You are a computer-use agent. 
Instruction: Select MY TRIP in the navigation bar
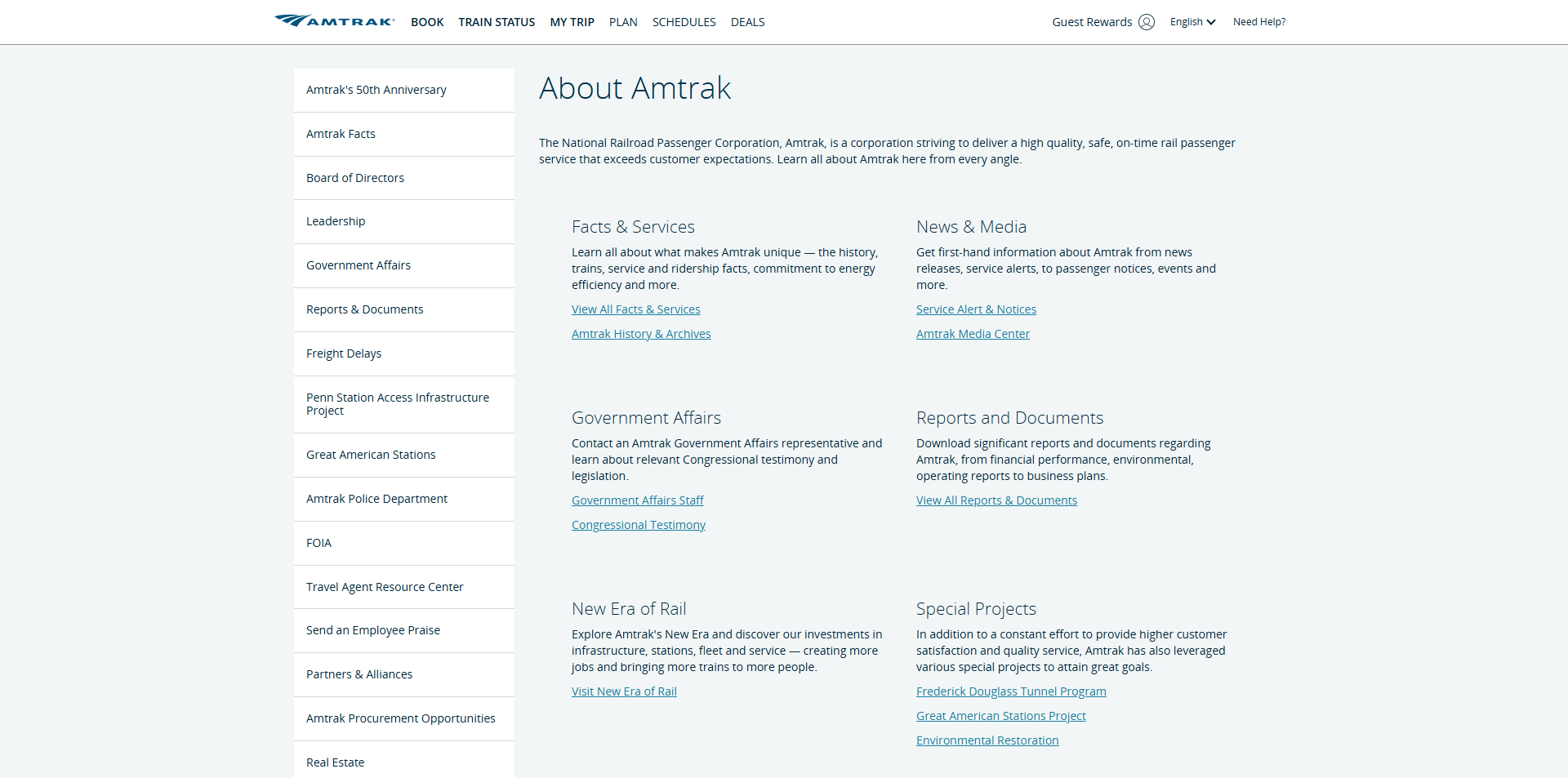[x=572, y=22]
